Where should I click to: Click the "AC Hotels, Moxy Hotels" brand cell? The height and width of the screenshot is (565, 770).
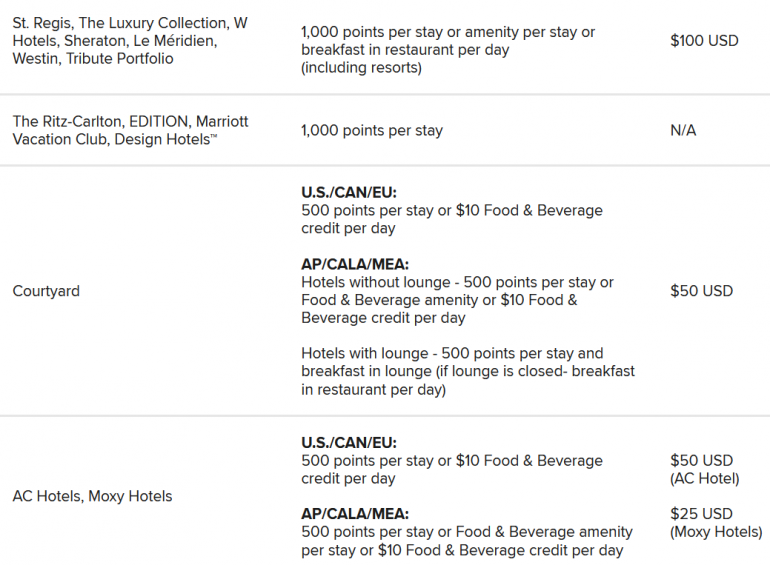(92, 496)
